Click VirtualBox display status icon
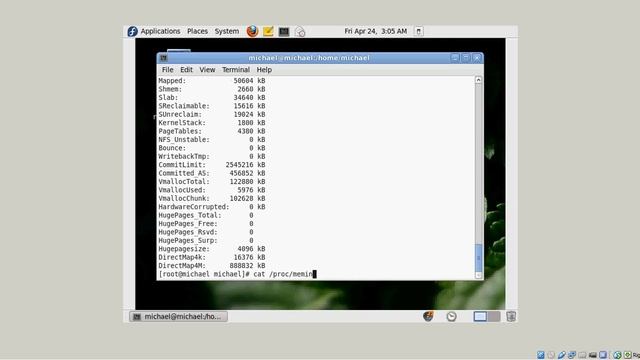This screenshot has width=640, height=360. (603, 355)
